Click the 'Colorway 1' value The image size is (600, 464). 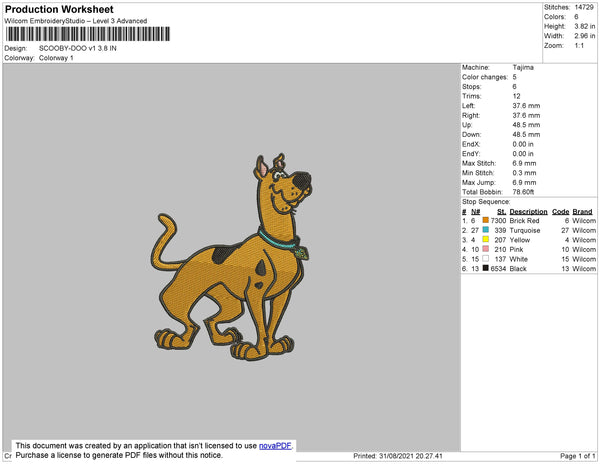tap(56, 58)
